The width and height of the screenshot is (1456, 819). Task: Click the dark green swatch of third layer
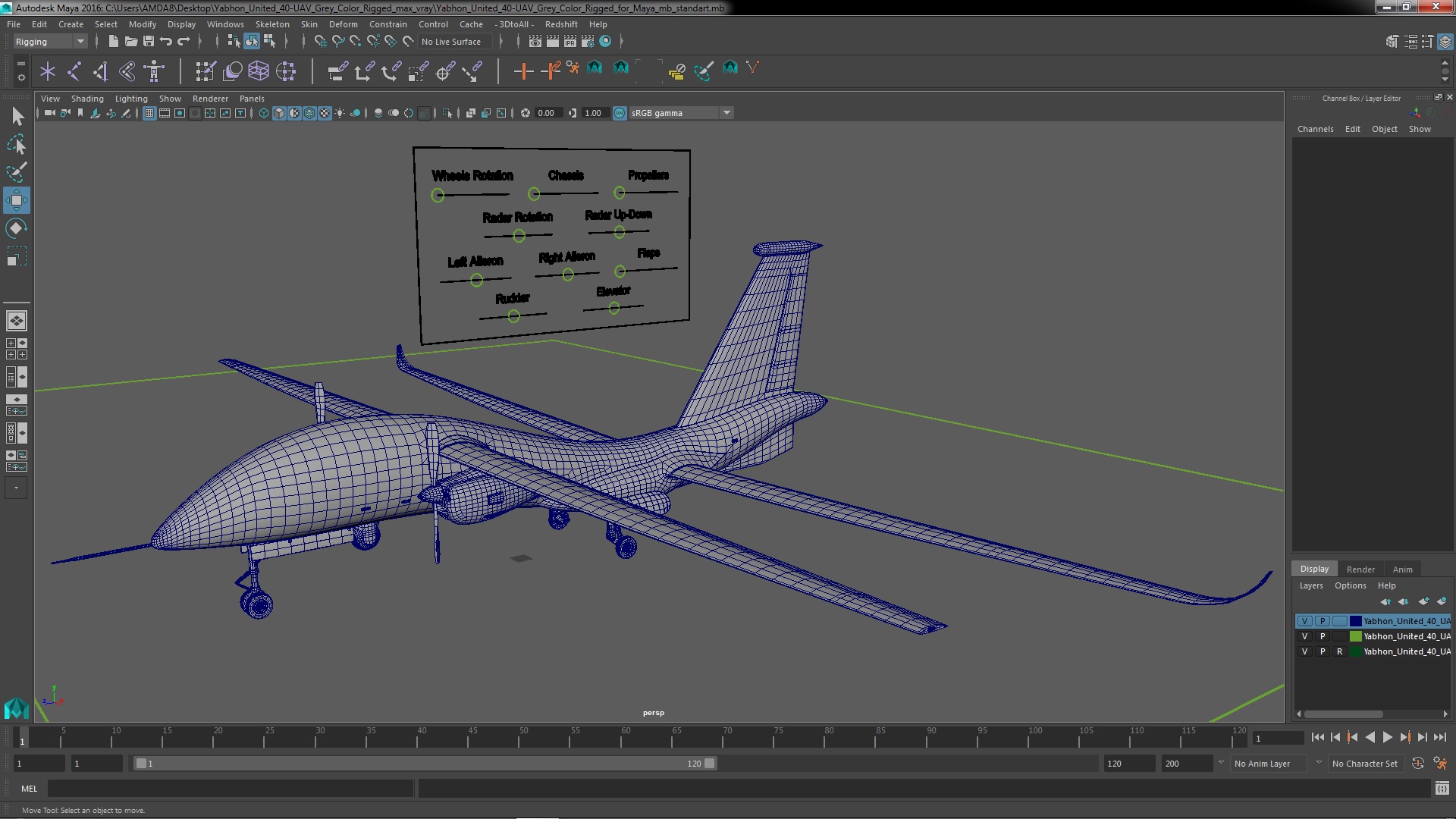pyautogui.click(x=1355, y=651)
